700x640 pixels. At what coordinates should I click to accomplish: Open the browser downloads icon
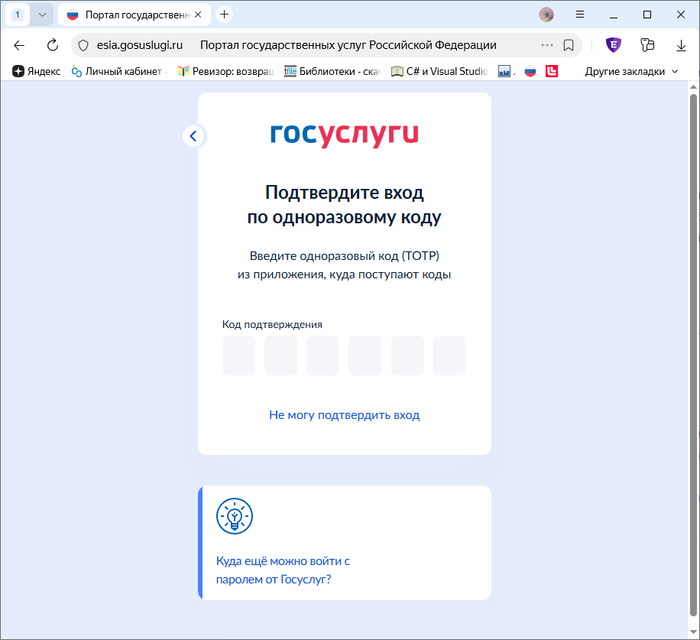681,45
